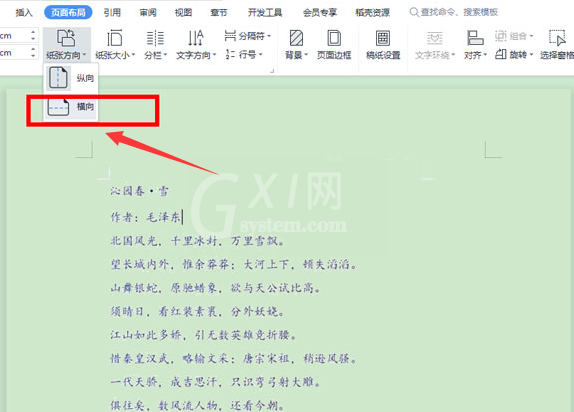Switch to the 开发工具 tab
The width and height of the screenshot is (574, 412).
[x=265, y=12]
